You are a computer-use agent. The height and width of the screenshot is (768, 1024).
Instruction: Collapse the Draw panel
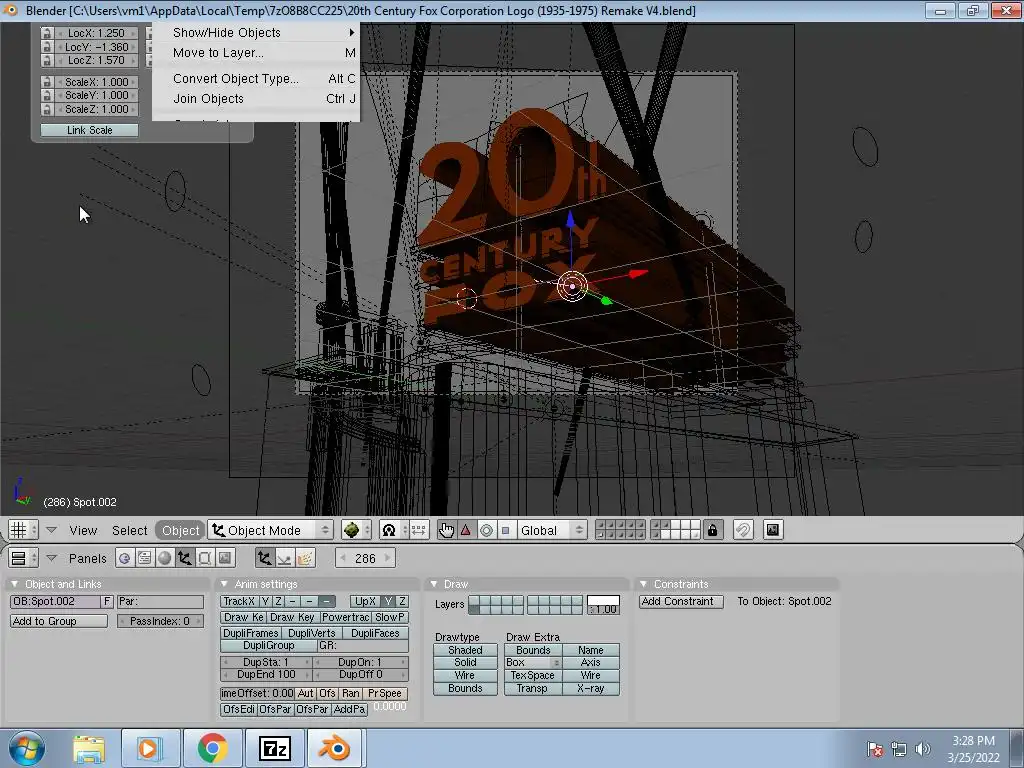pos(434,584)
